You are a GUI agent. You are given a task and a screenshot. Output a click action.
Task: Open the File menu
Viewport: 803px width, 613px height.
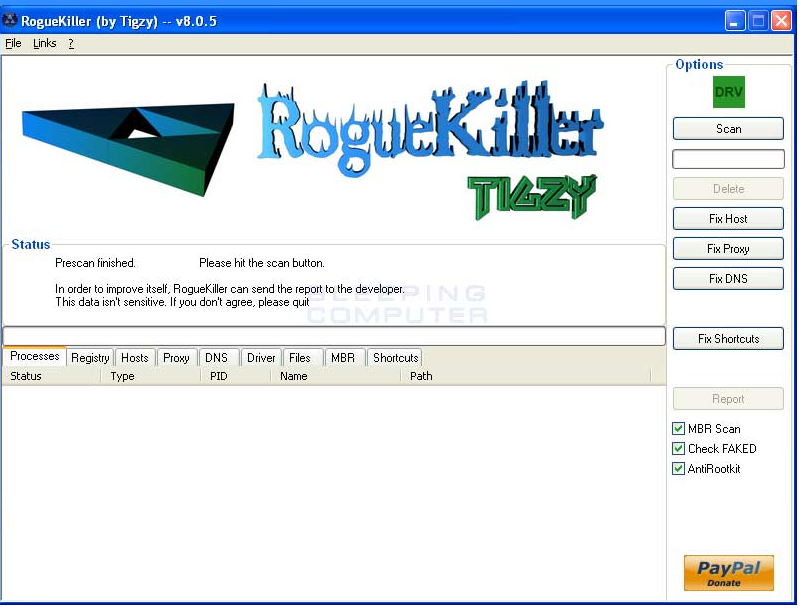point(13,44)
